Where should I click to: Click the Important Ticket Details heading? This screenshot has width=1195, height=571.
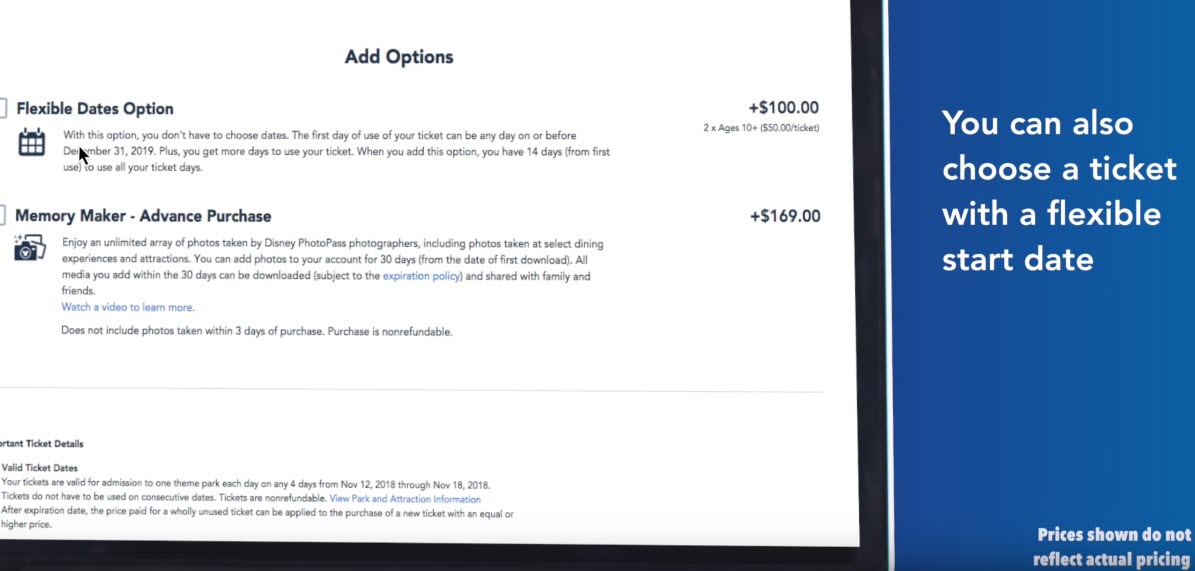(x=41, y=444)
